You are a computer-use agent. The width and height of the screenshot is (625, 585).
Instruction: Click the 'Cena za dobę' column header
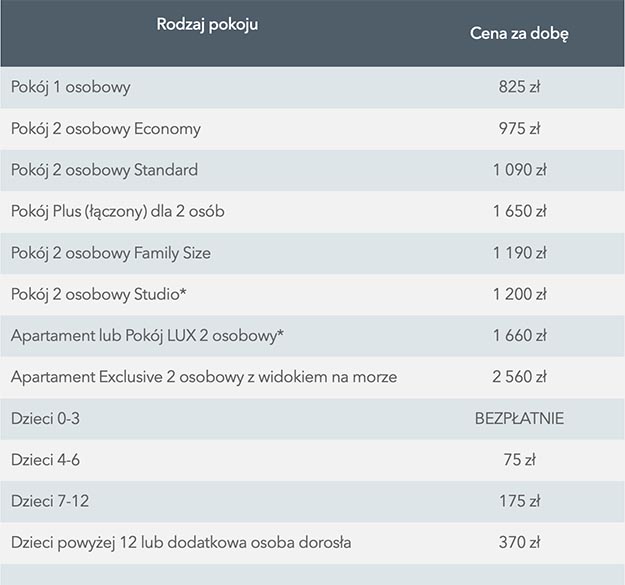click(x=519, y=33)
